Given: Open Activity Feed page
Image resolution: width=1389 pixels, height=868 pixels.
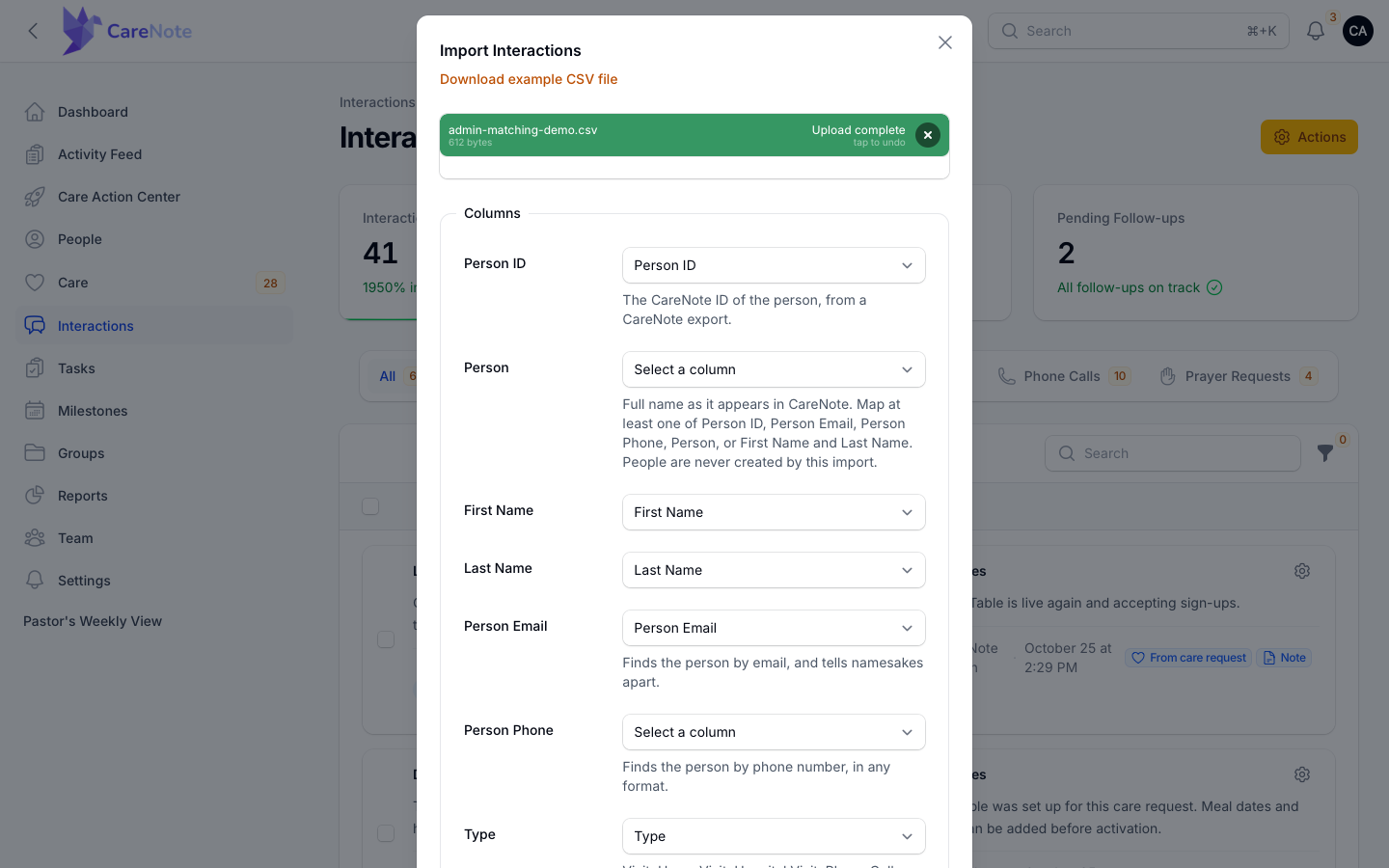Looking at the screenshot, I should (x=154, y=154).
